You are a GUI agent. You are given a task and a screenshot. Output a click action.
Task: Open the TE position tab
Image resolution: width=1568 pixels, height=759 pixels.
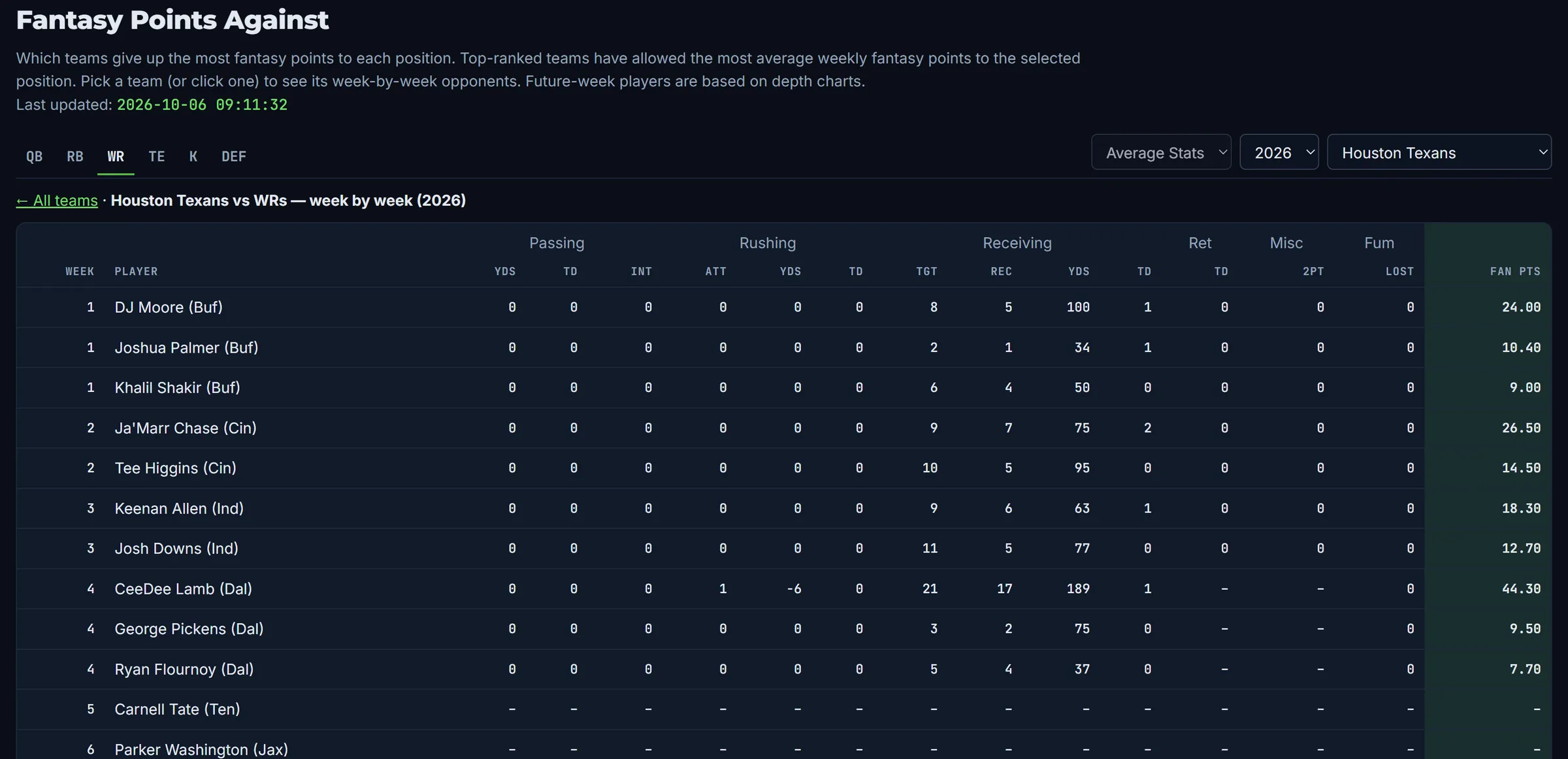(156, 156)
